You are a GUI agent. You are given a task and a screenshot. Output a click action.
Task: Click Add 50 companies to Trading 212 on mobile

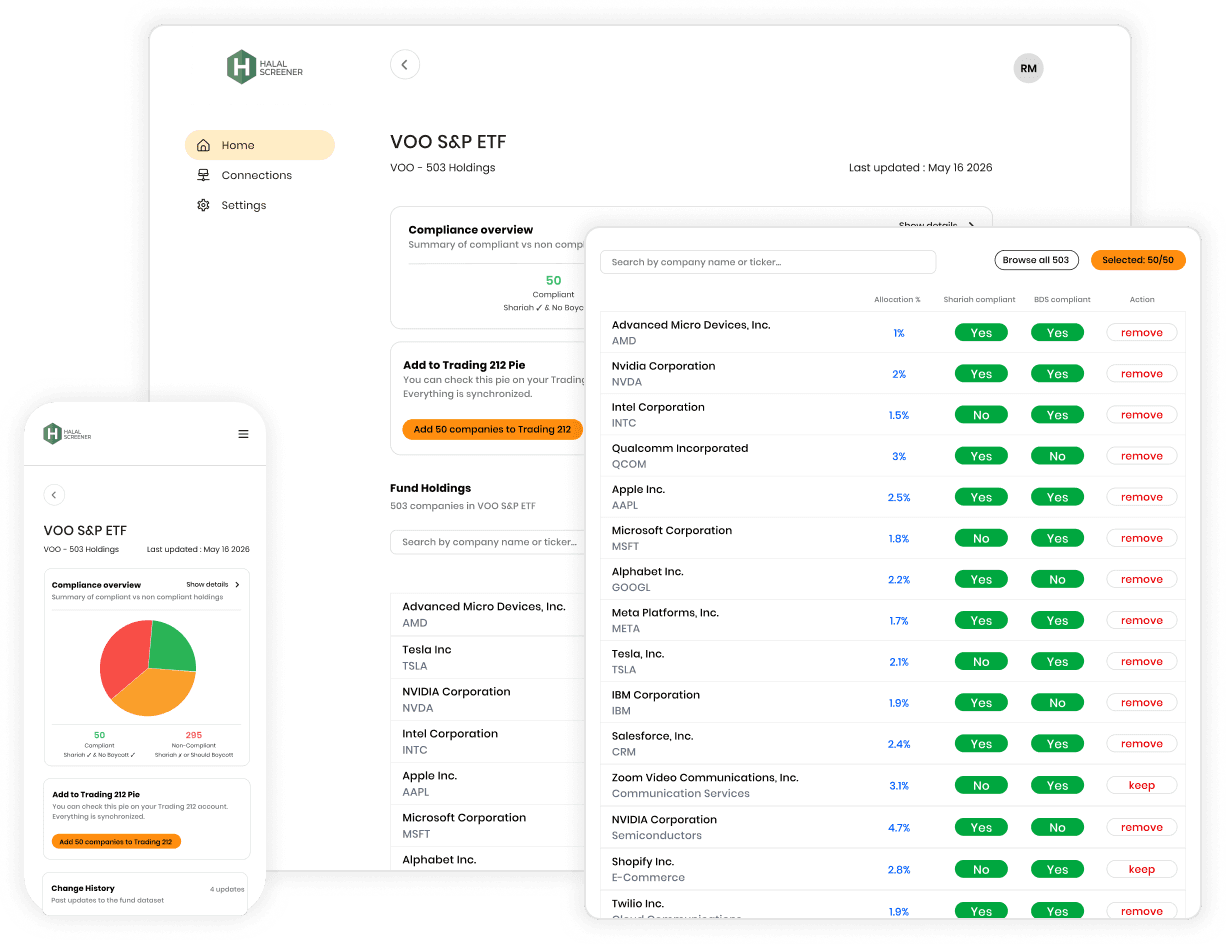[x=116, y=842]
